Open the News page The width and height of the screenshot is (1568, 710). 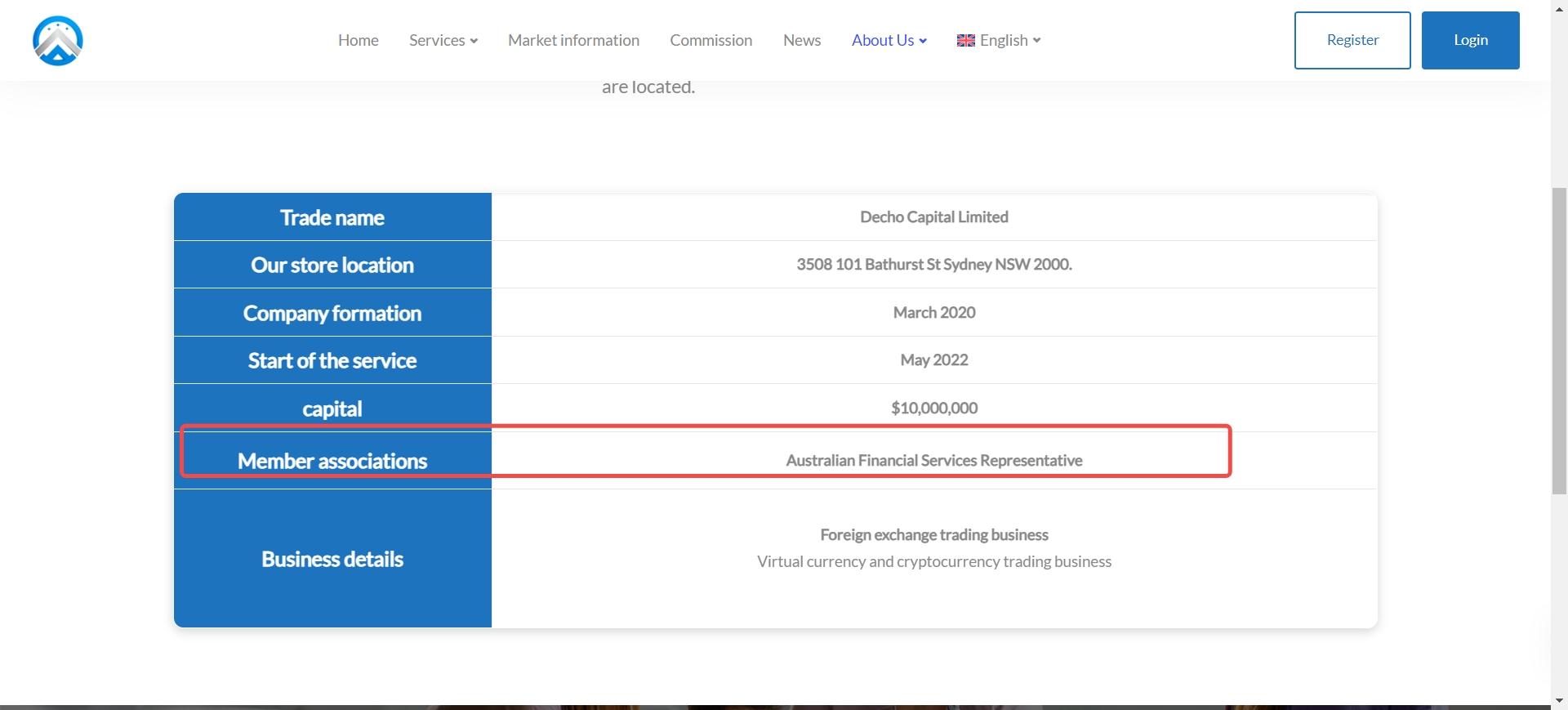tap(802, 40)
